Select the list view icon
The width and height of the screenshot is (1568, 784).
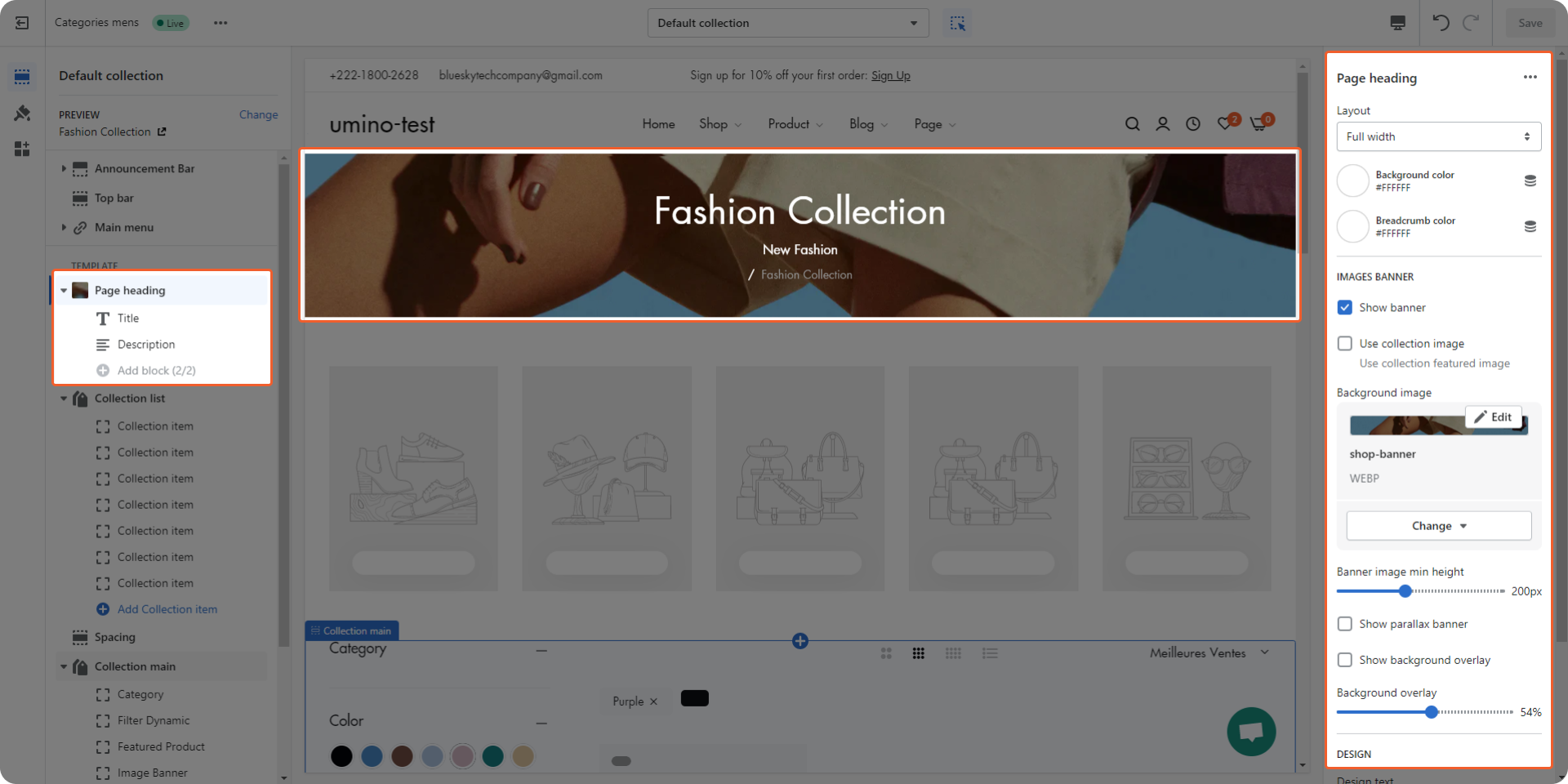click(990, 653)
